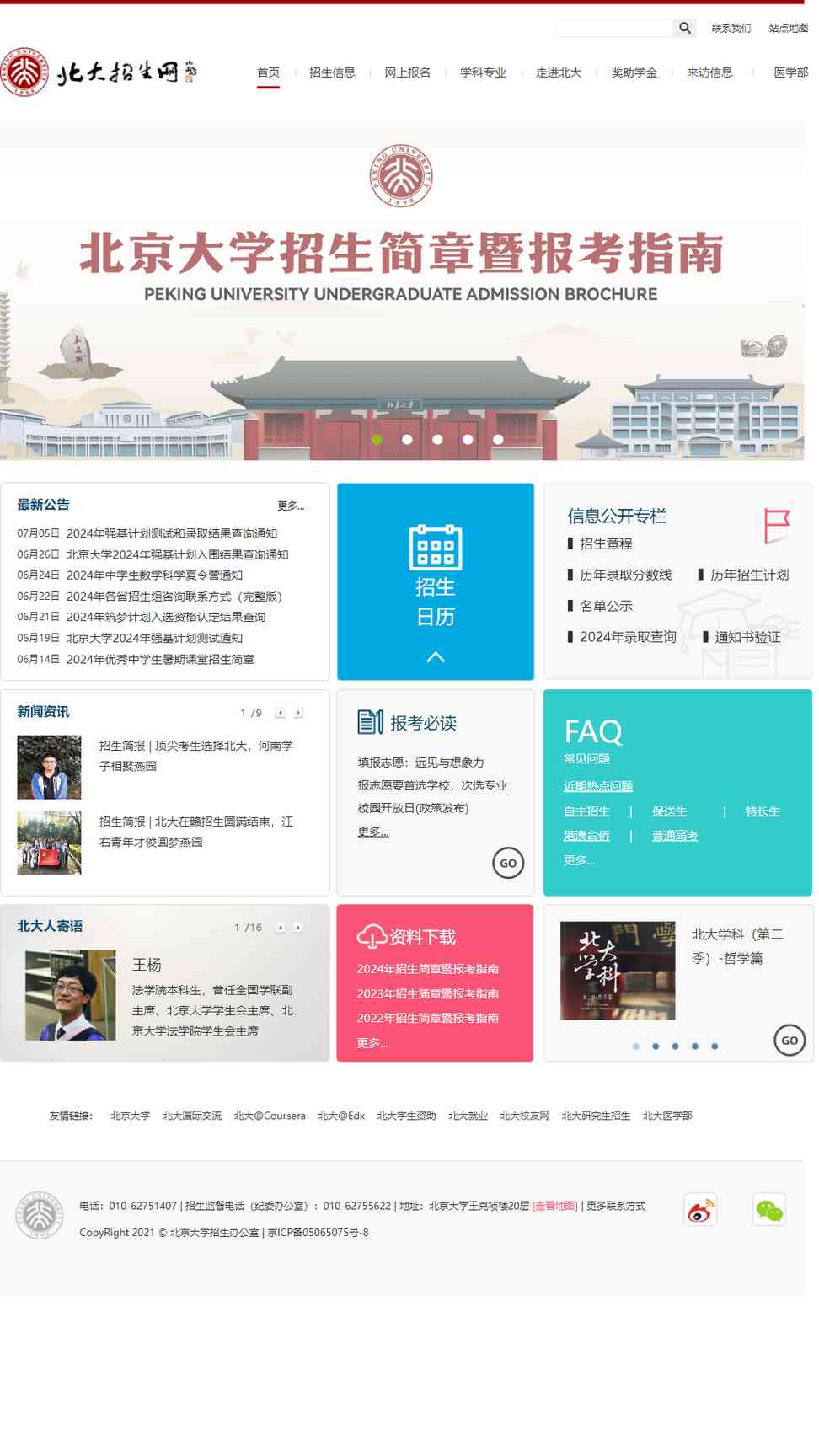Select the fifth banner carousel dot
Image resolution: width=819 pixels, height=1456 pixels.
(x=498, y=439)
